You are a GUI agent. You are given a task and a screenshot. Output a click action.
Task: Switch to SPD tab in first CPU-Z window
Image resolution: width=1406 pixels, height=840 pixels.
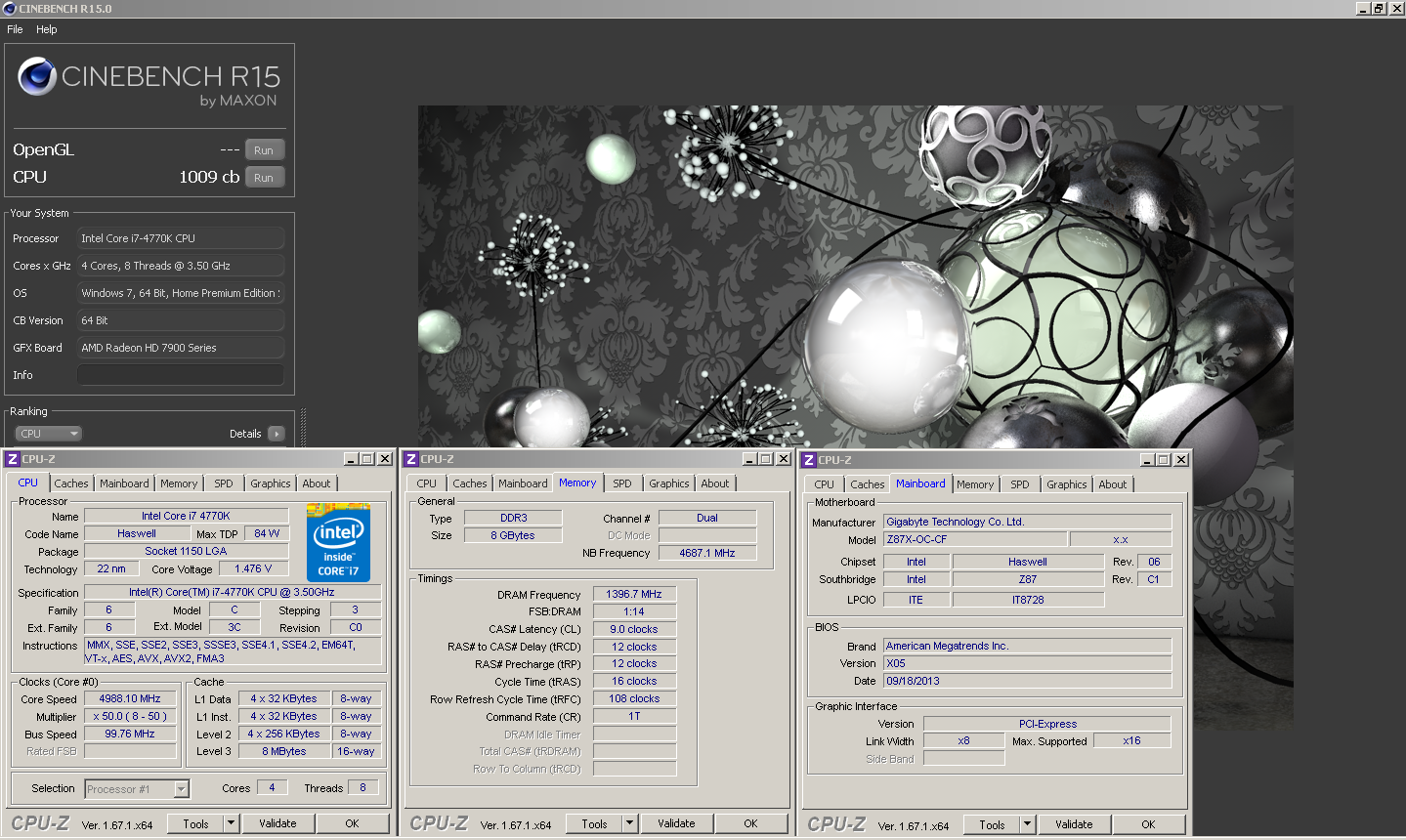(x=224, y=483)
